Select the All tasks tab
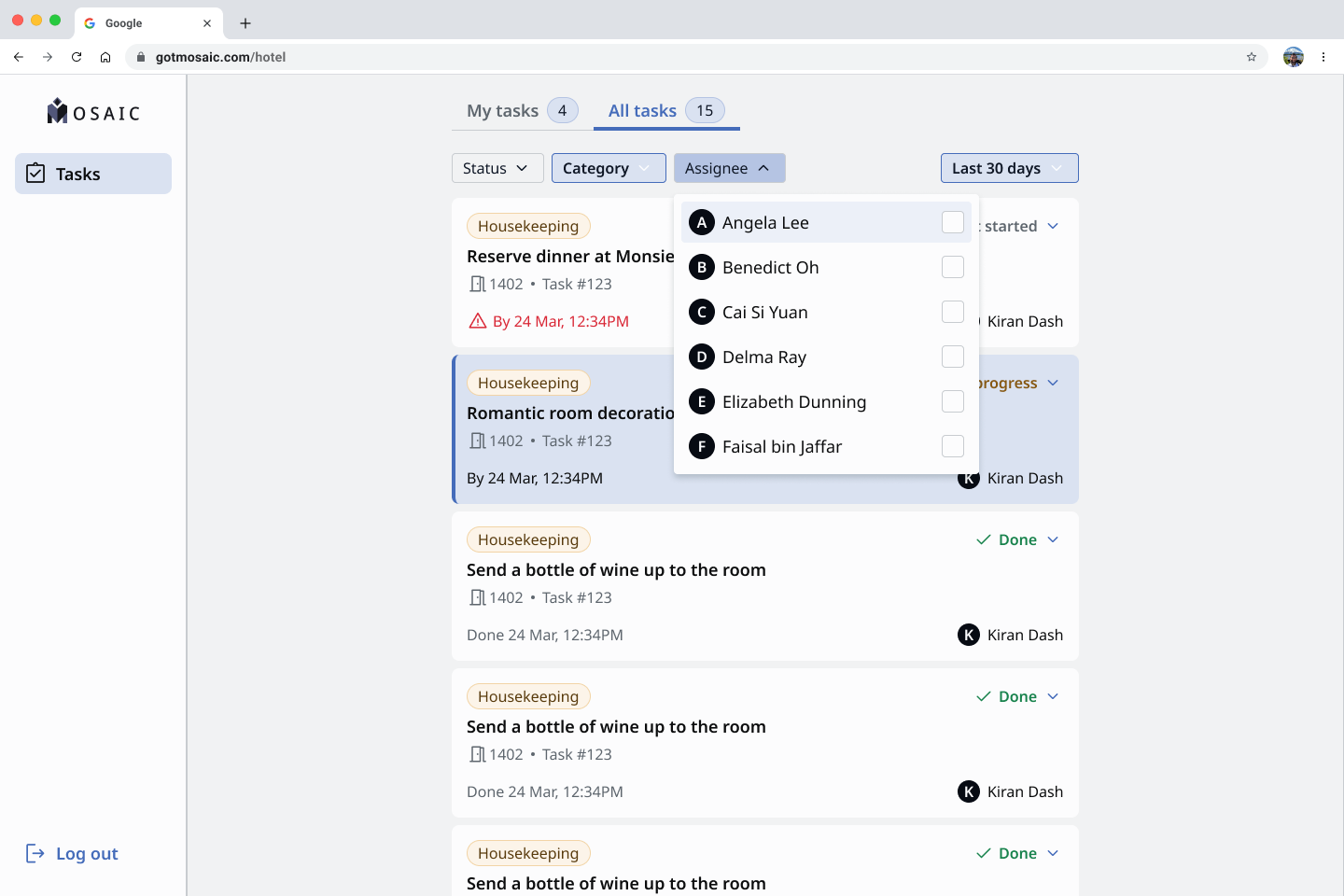1344x896 pixels. coord(666,110)
